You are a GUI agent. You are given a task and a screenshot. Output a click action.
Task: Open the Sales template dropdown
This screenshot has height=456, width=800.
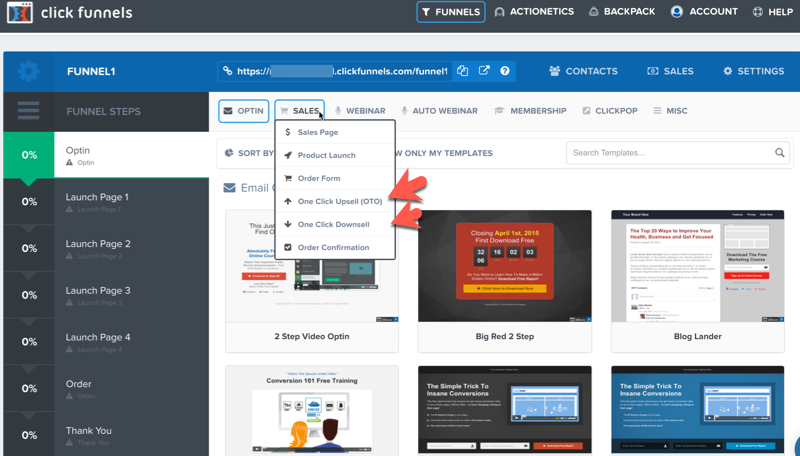coord(299,111)
